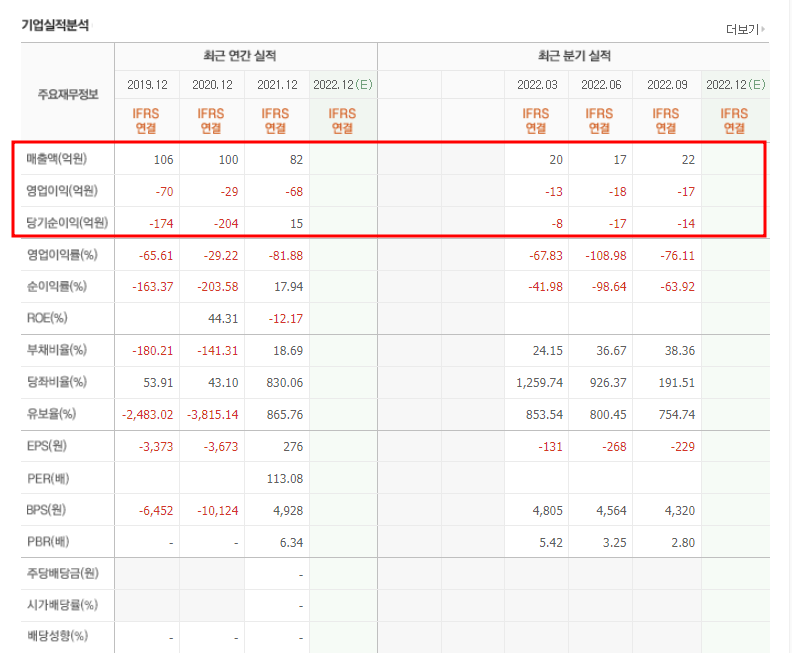Select the quarterly net margin -63.92
The width and height of the screenshot is (792, 653).
tap(678, 287)
